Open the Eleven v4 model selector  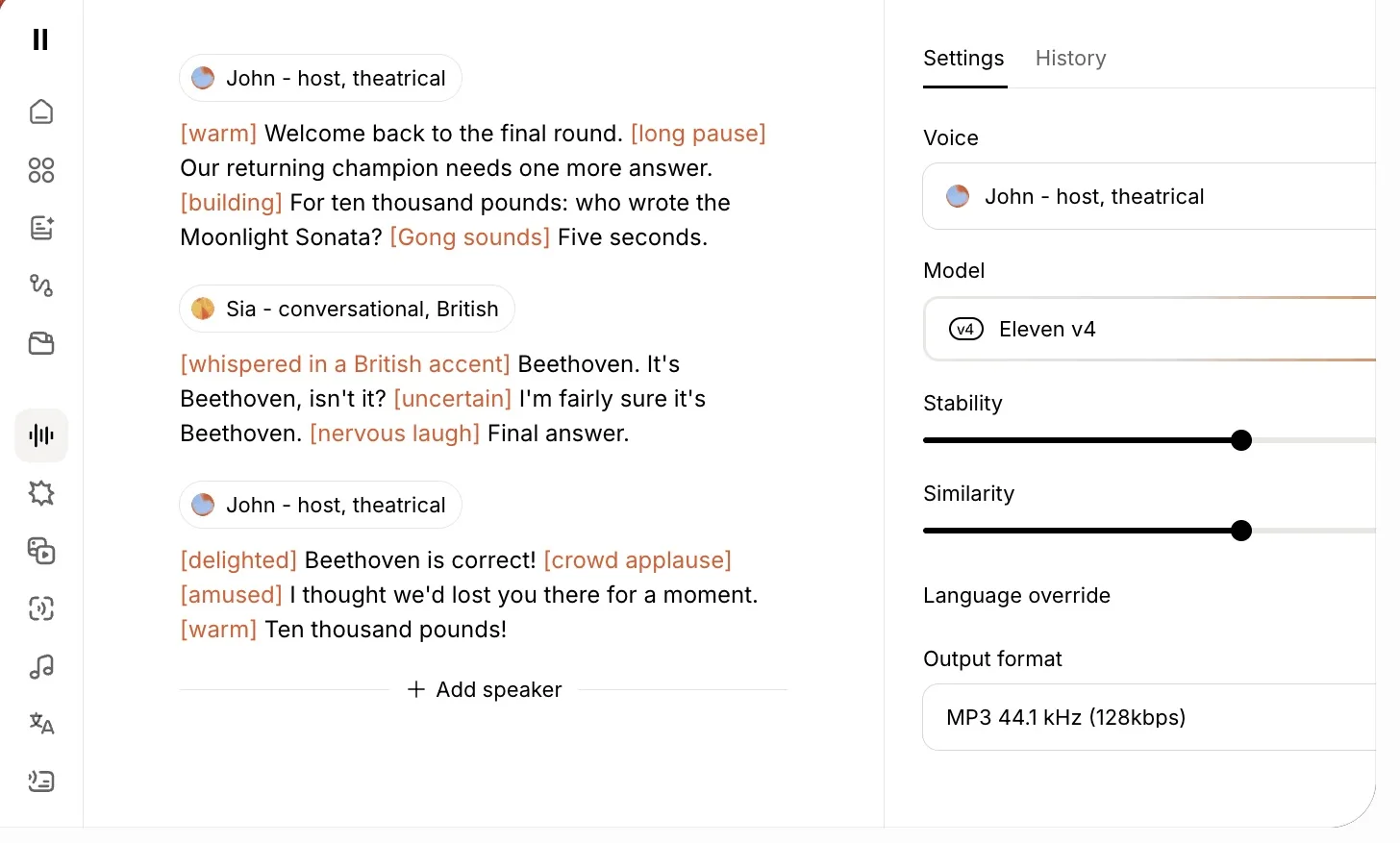point(1149,329)
